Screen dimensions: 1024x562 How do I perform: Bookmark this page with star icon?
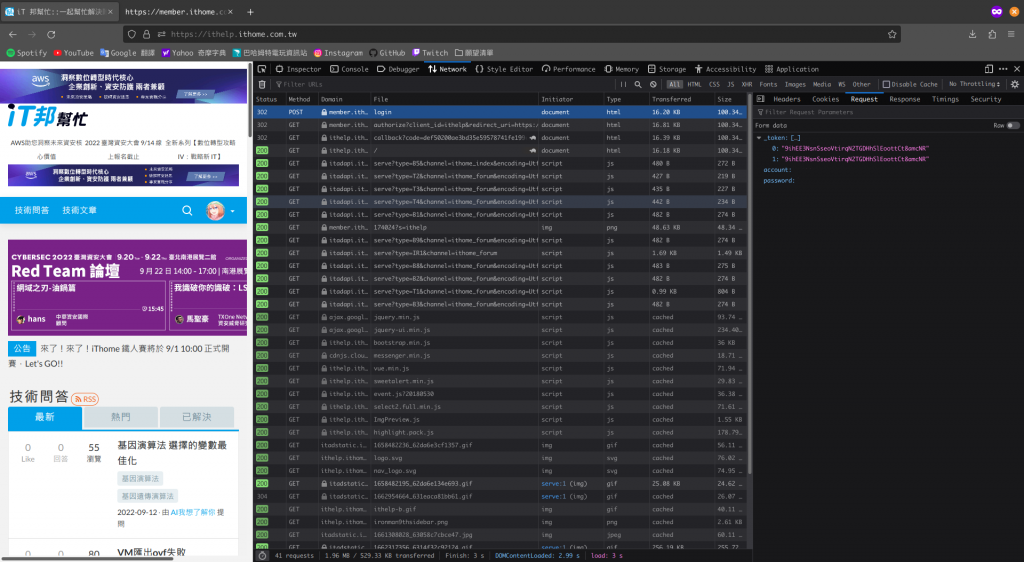(x=892, y=34)
